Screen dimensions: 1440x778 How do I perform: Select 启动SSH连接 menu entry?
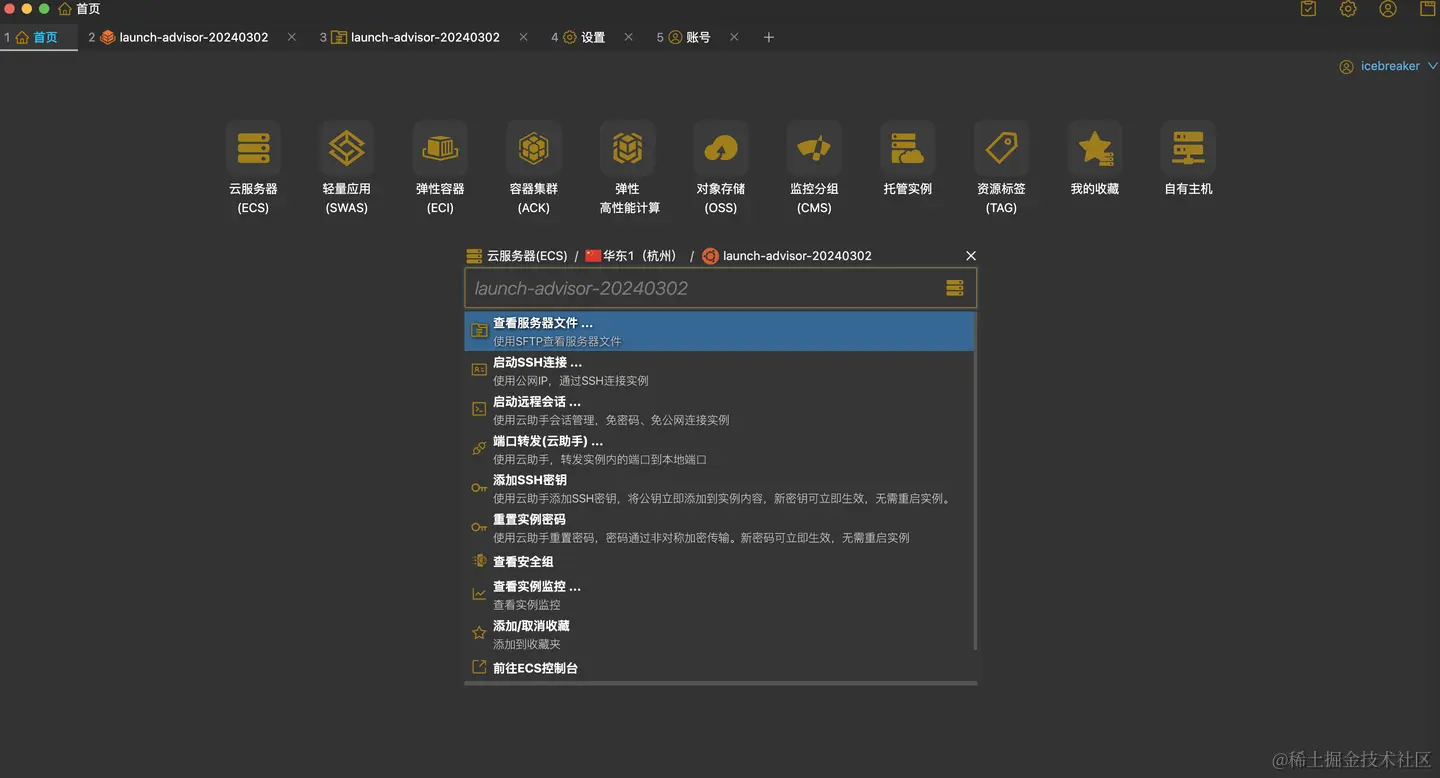(719, 371)
